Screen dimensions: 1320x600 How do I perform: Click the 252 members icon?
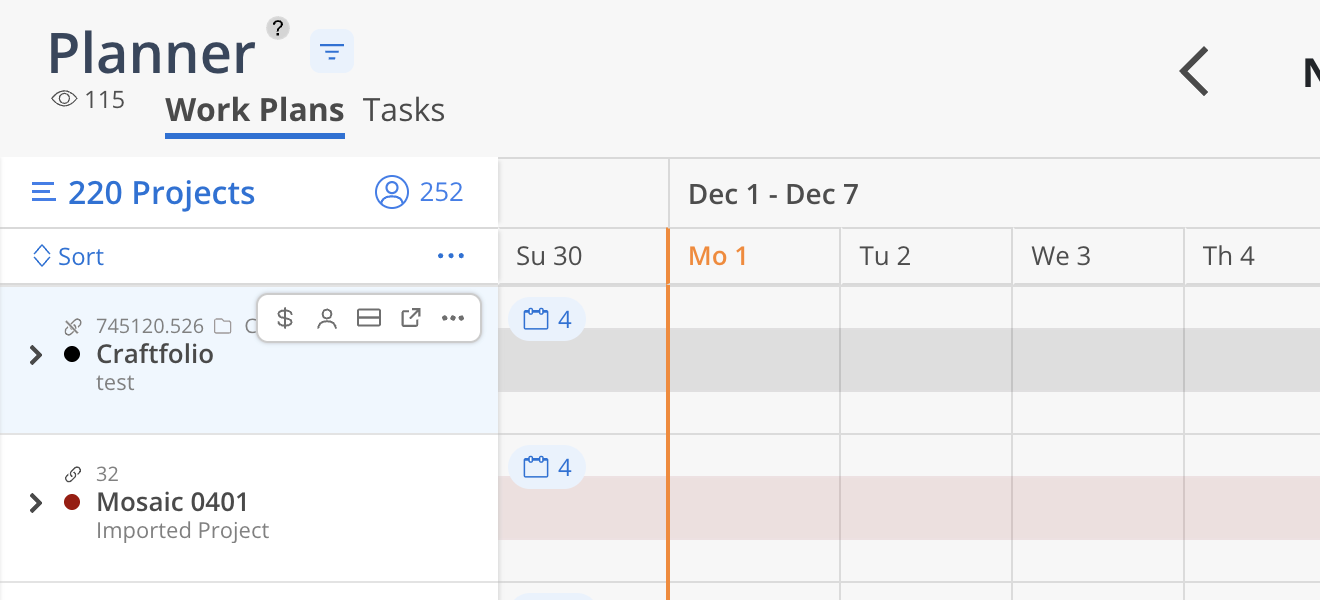click(392, 192)
